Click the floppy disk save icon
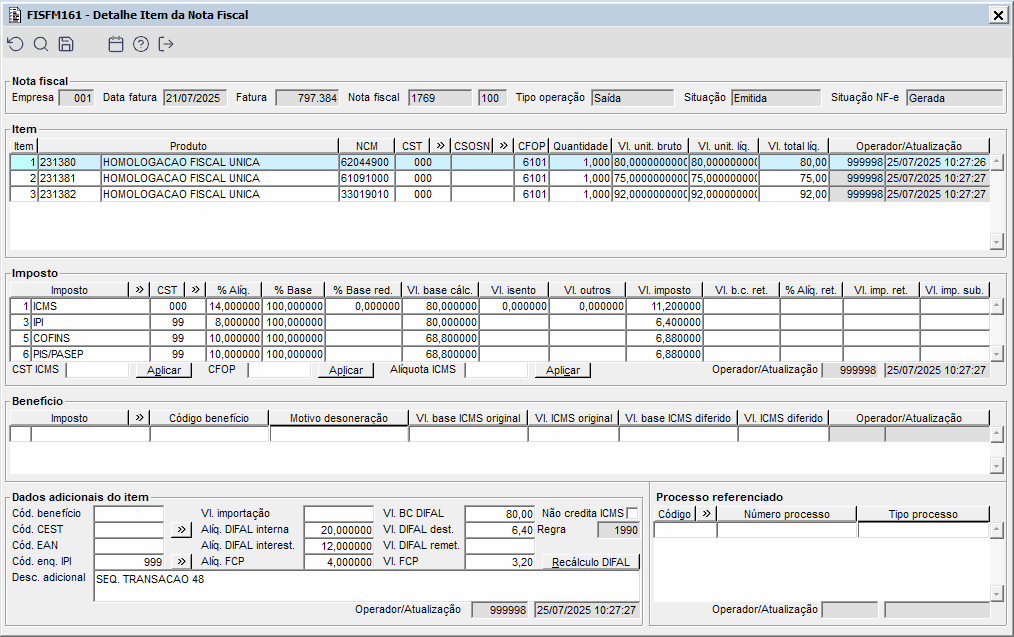The width and height of the screenshot is (1014, 637). [x=66, y=44]
